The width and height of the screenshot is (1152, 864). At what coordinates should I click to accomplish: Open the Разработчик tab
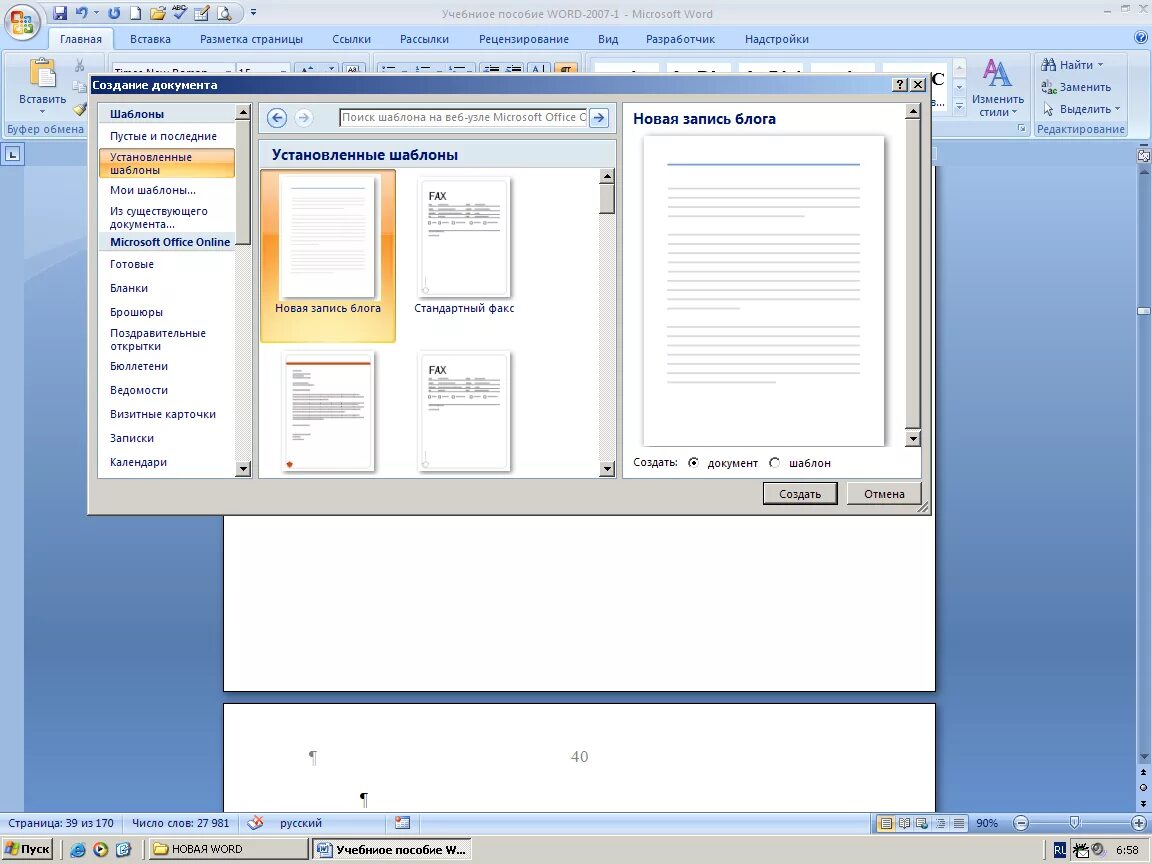(680, 39)
